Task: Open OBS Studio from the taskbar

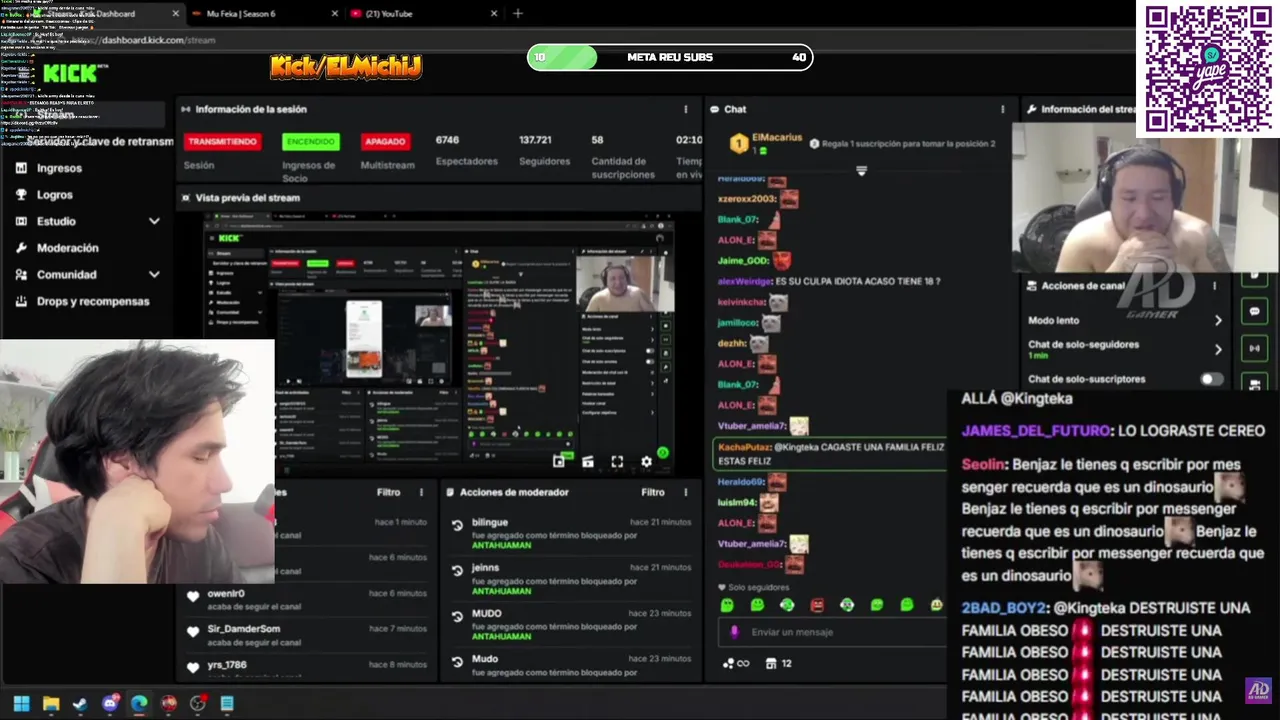Action: 198,704
